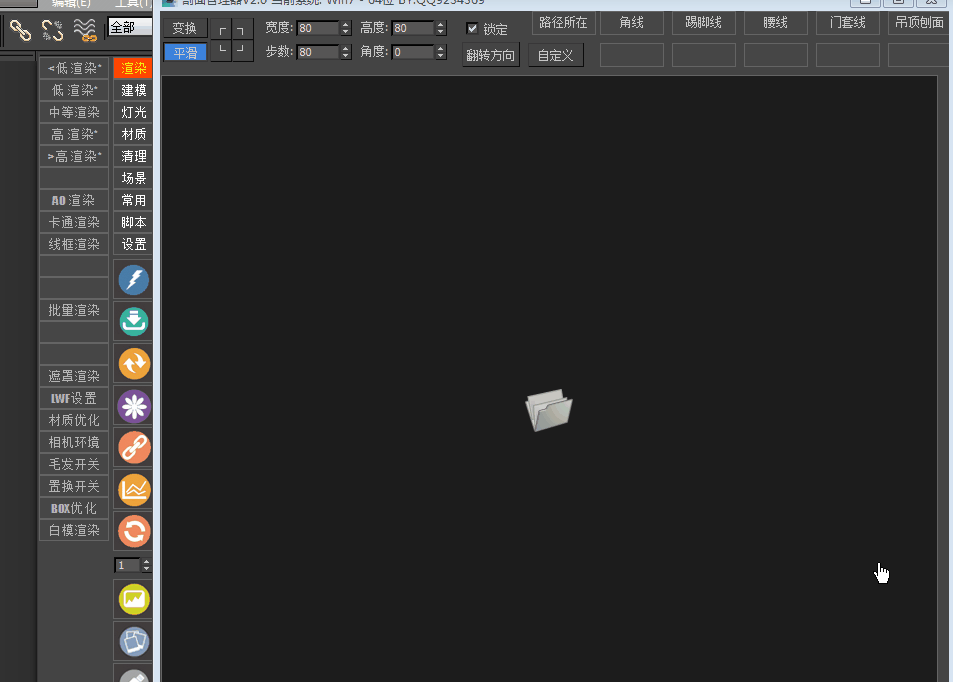Click the 高度 height input field

[413, 28]
